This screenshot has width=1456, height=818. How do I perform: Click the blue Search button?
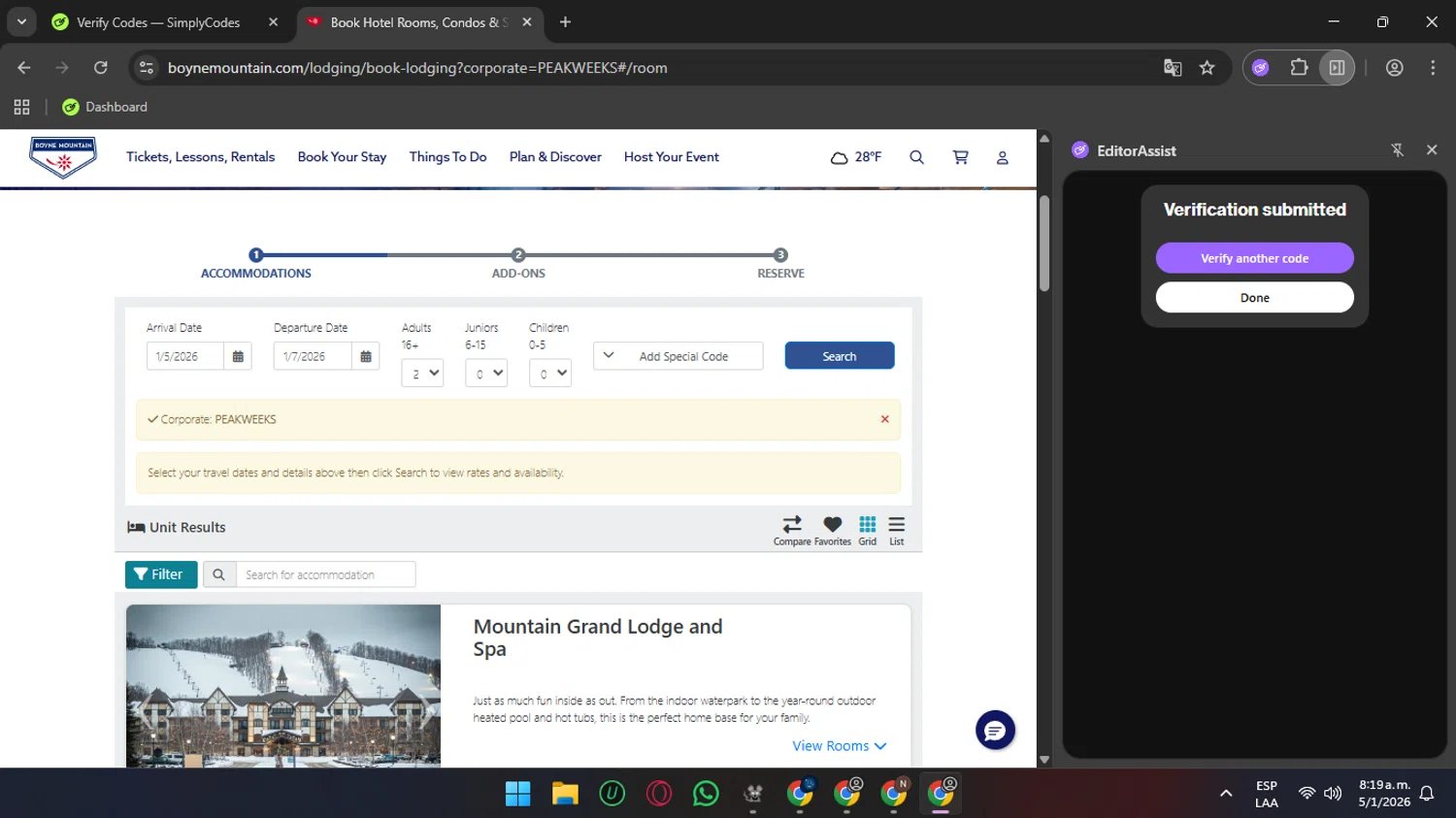[840, 356]
